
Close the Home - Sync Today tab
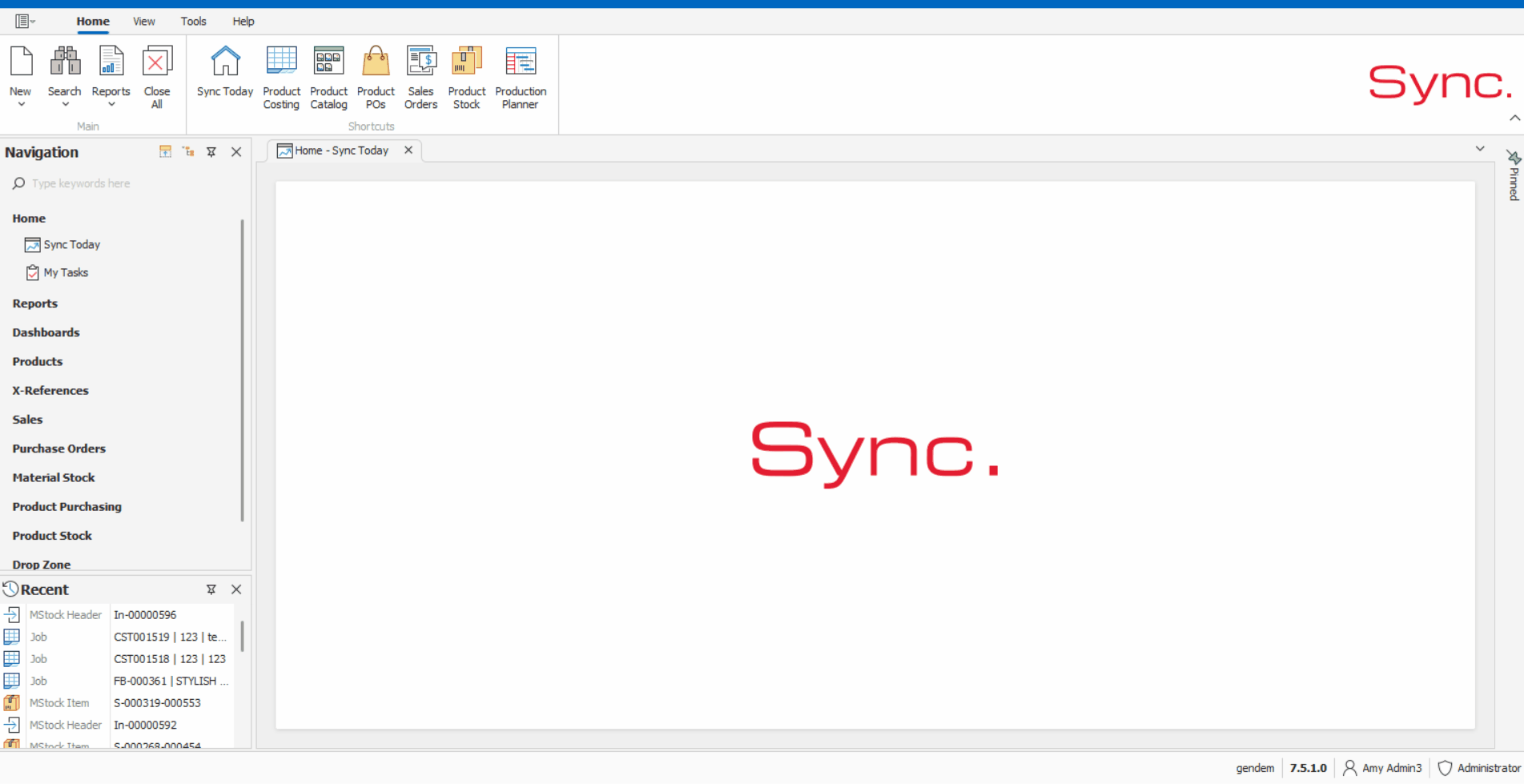point(408,151)
